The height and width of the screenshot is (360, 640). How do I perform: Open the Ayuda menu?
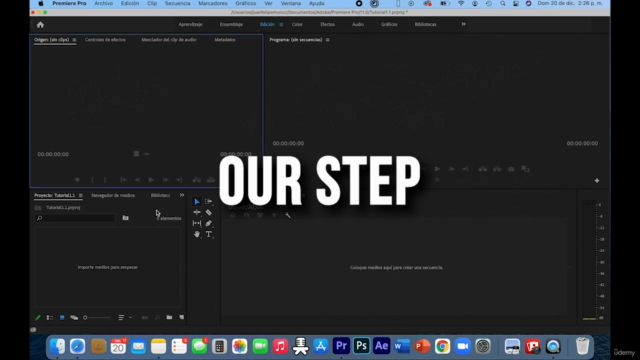[x=317, y=3]
